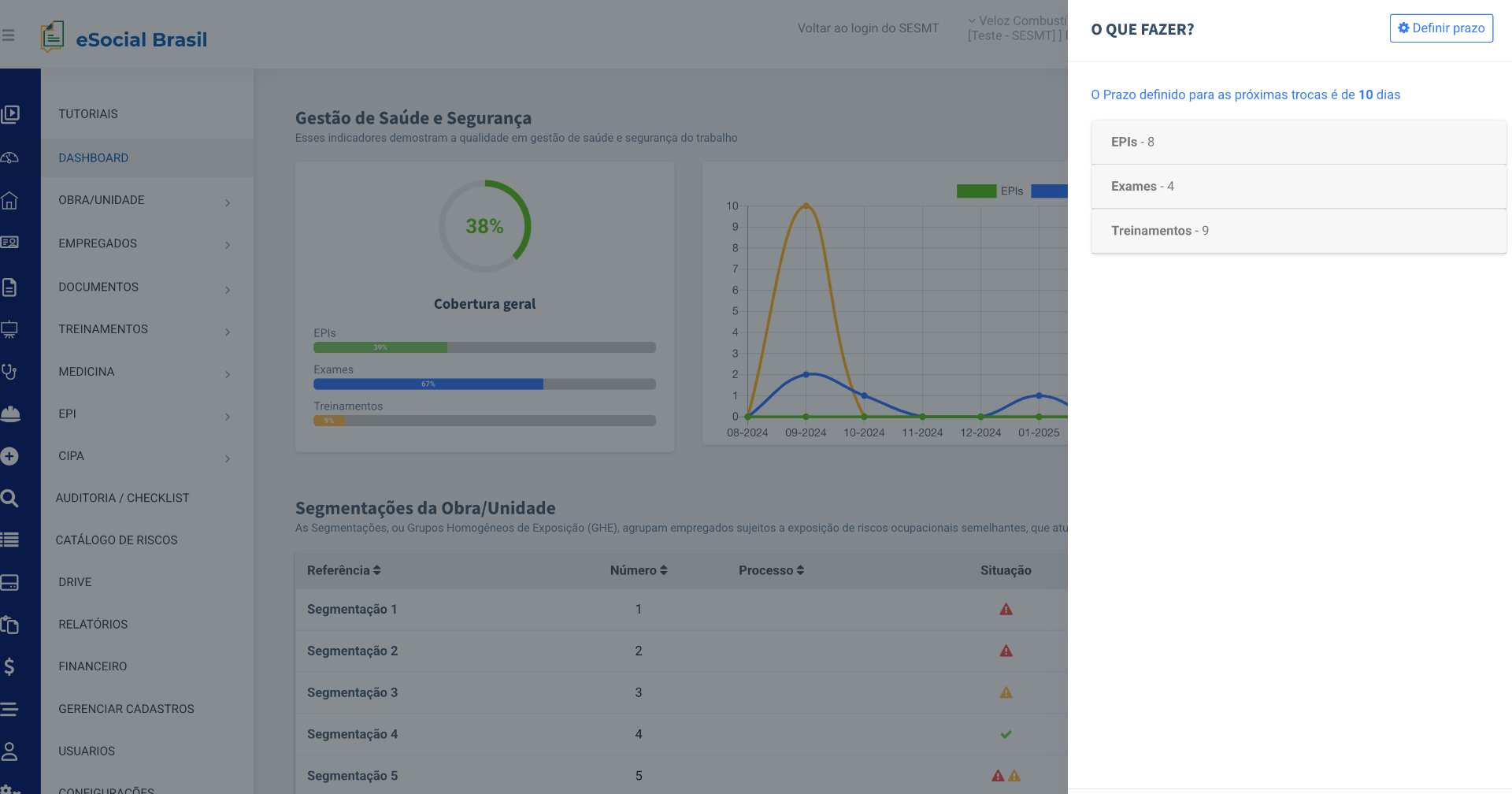
Task: Click the Definir prazo button
Action: point(1440,28)
